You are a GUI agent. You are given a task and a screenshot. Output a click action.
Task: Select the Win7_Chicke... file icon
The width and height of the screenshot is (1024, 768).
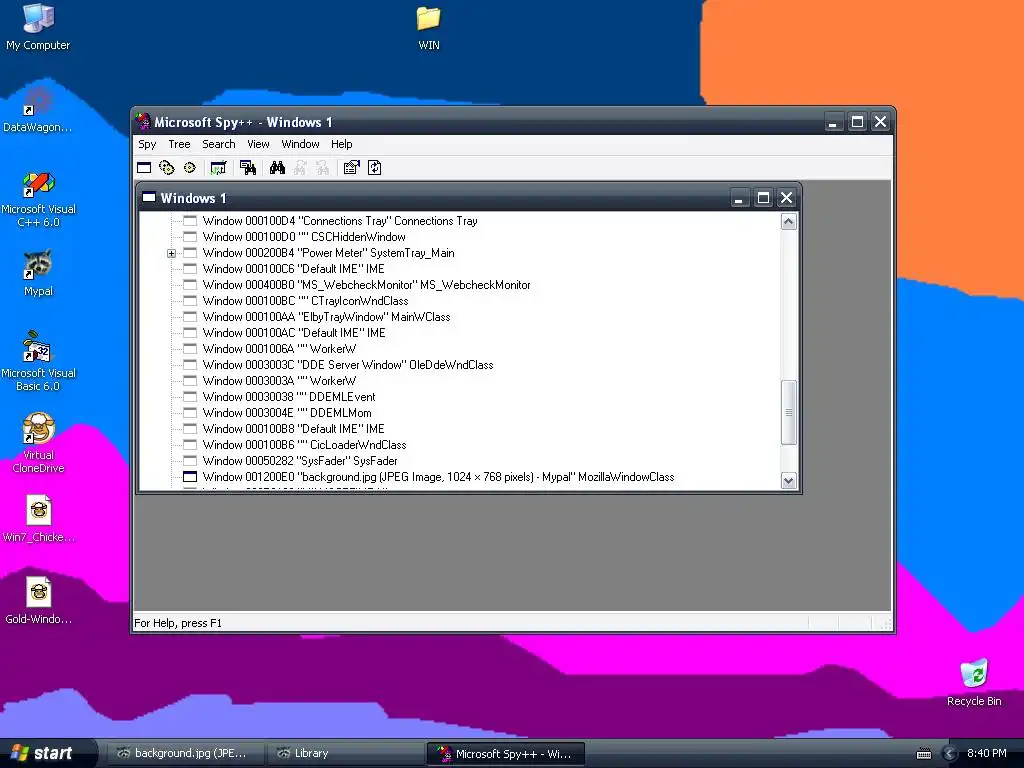click(x=39, y=519)
